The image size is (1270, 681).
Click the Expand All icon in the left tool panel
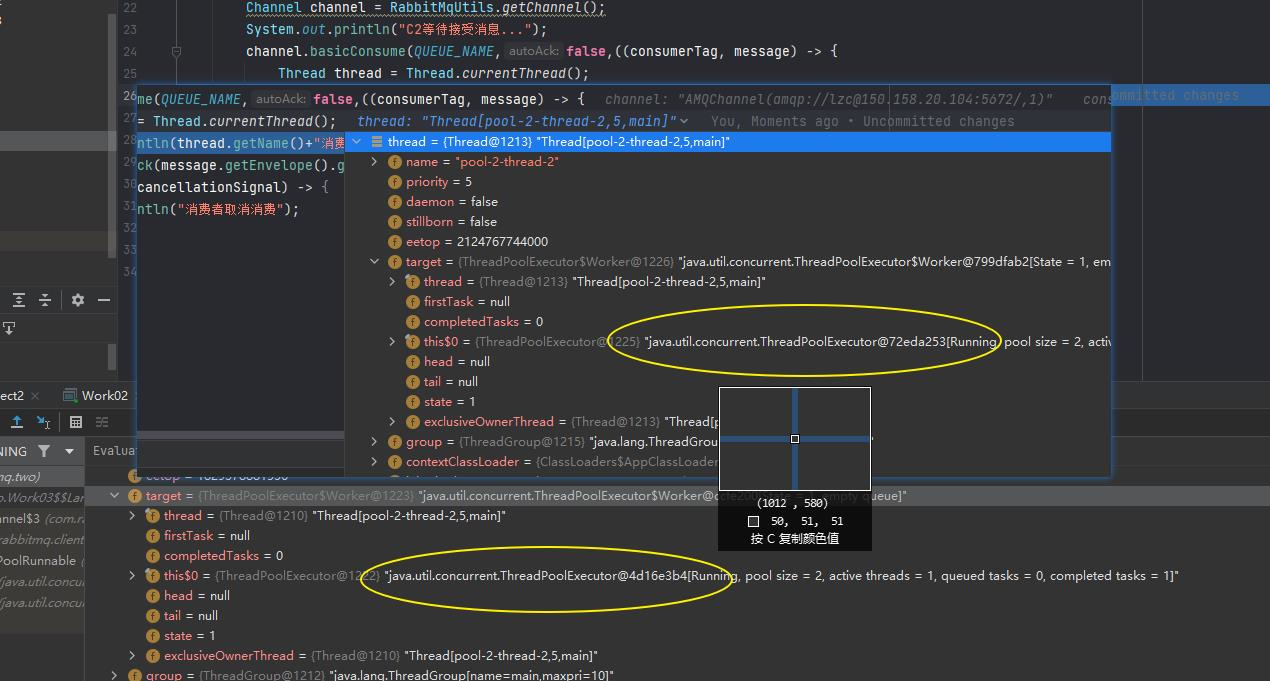point(19,300)
